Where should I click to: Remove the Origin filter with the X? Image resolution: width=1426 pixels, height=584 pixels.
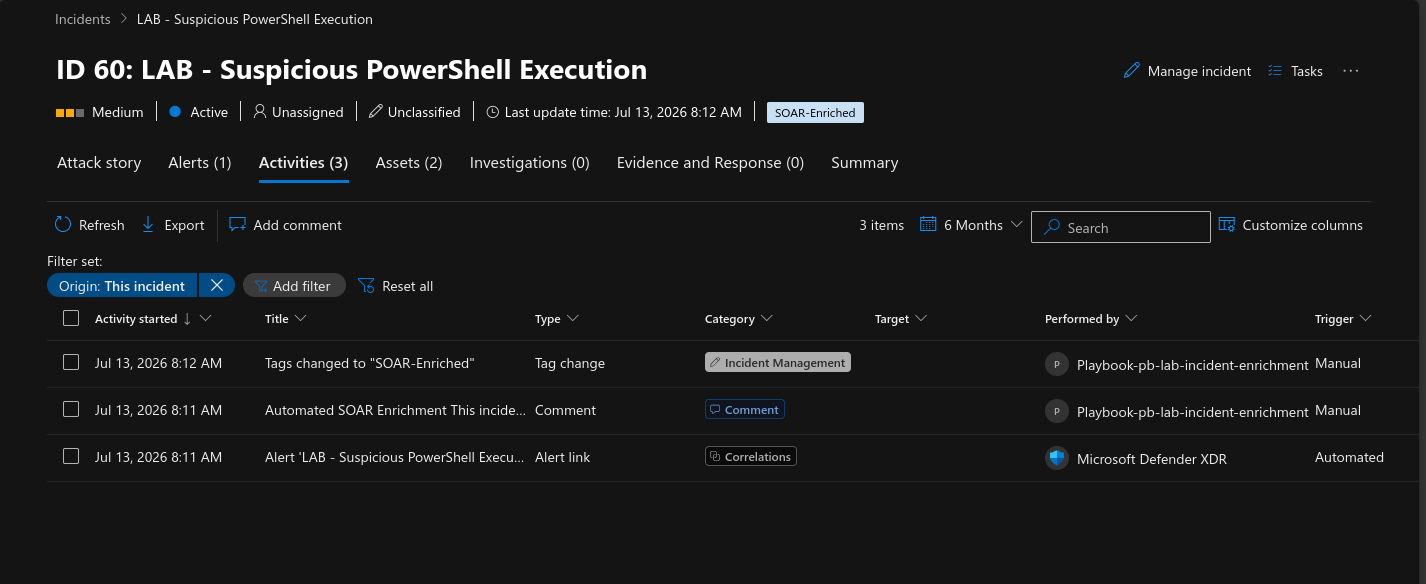point(216,285)
